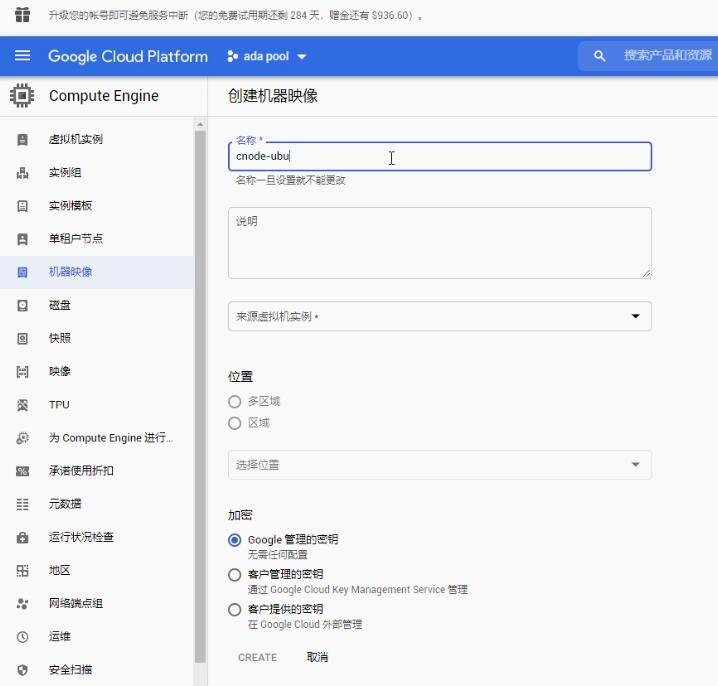Open TPU in the sidebar
718x686 pixels.
59,404
